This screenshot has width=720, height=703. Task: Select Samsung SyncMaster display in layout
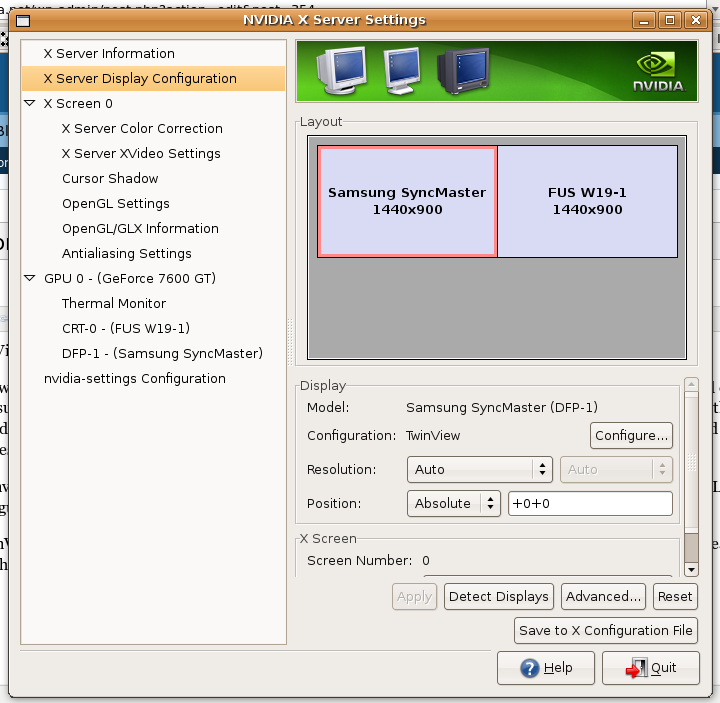[x=407, y=201]
